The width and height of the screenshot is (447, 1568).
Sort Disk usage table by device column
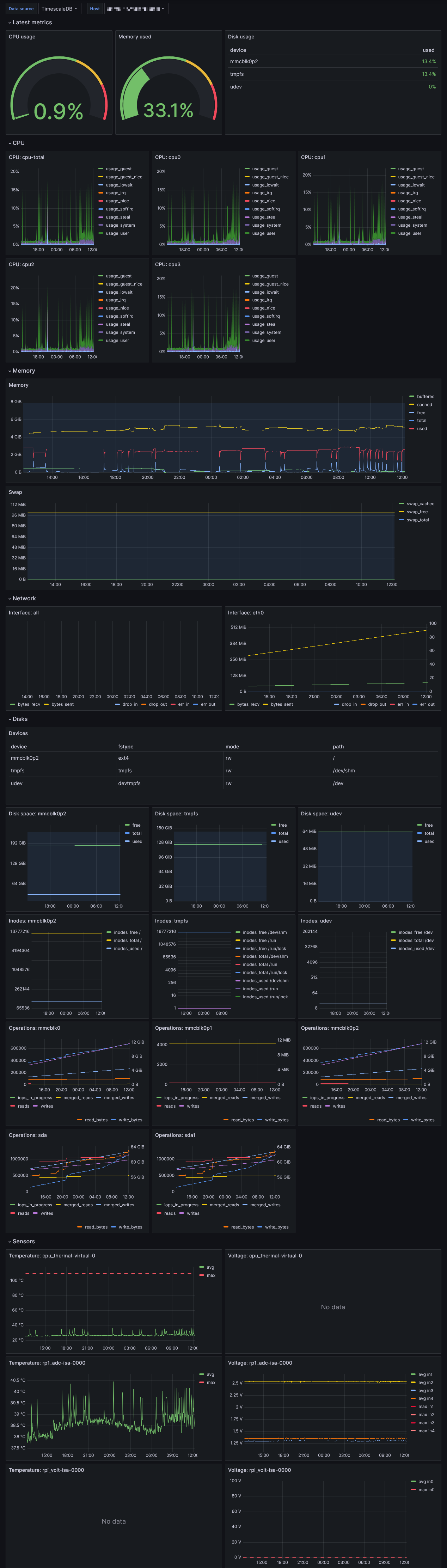tap(238, 50)
